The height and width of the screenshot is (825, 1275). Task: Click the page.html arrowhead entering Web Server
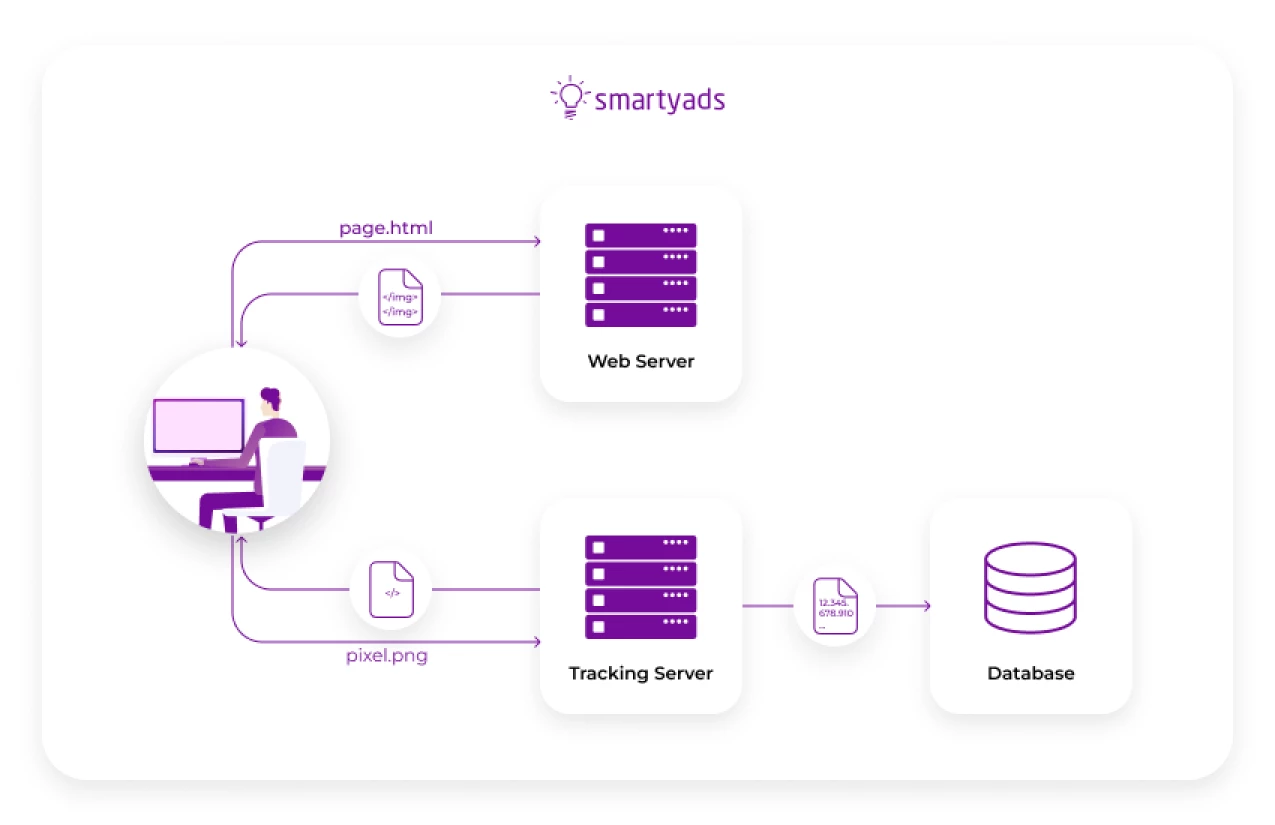pos(535,241)
